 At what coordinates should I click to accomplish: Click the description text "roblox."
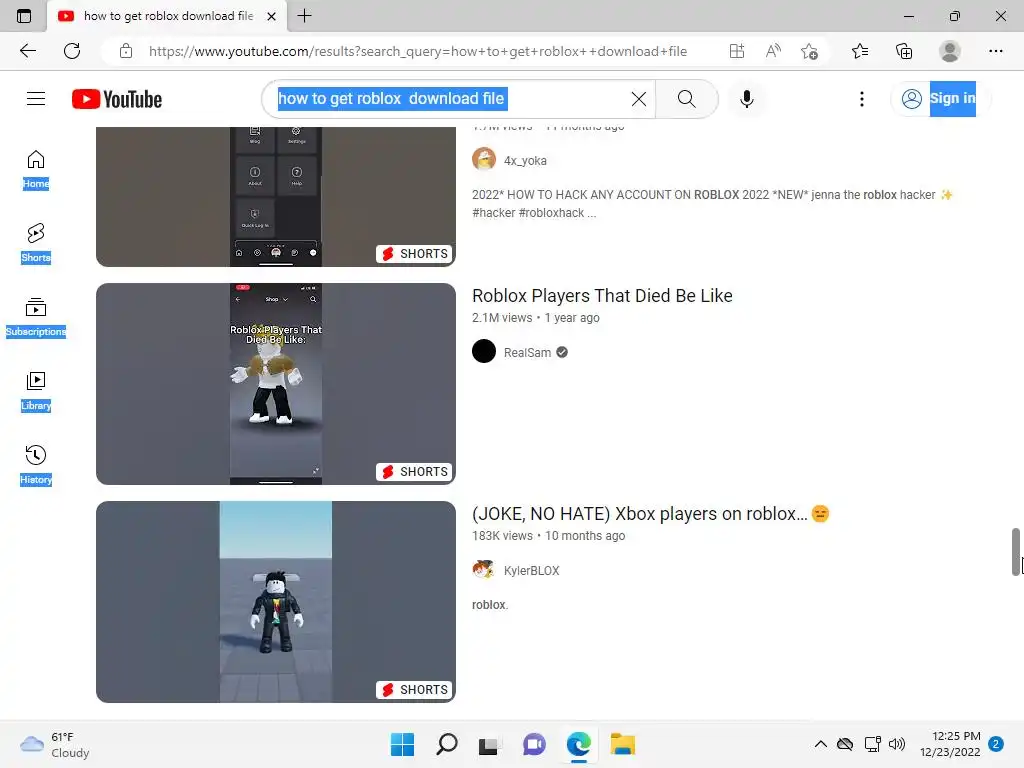pyautogui.click(x=490, y=605)
